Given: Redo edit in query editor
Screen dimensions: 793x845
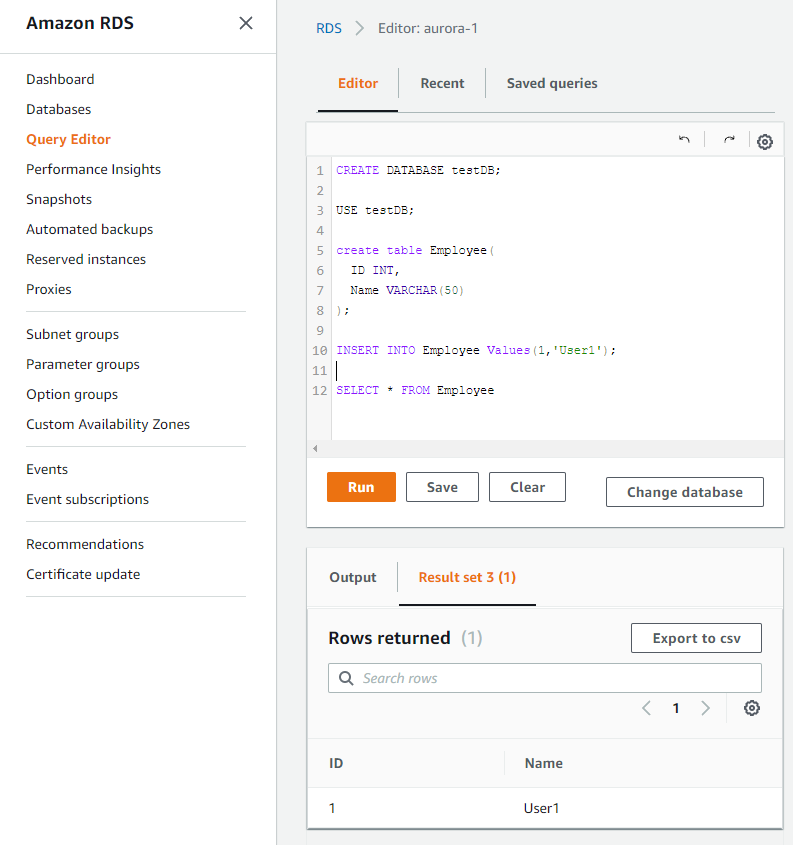Looking at the screenshot, I should pyautogui.click(x=729, y=140).
